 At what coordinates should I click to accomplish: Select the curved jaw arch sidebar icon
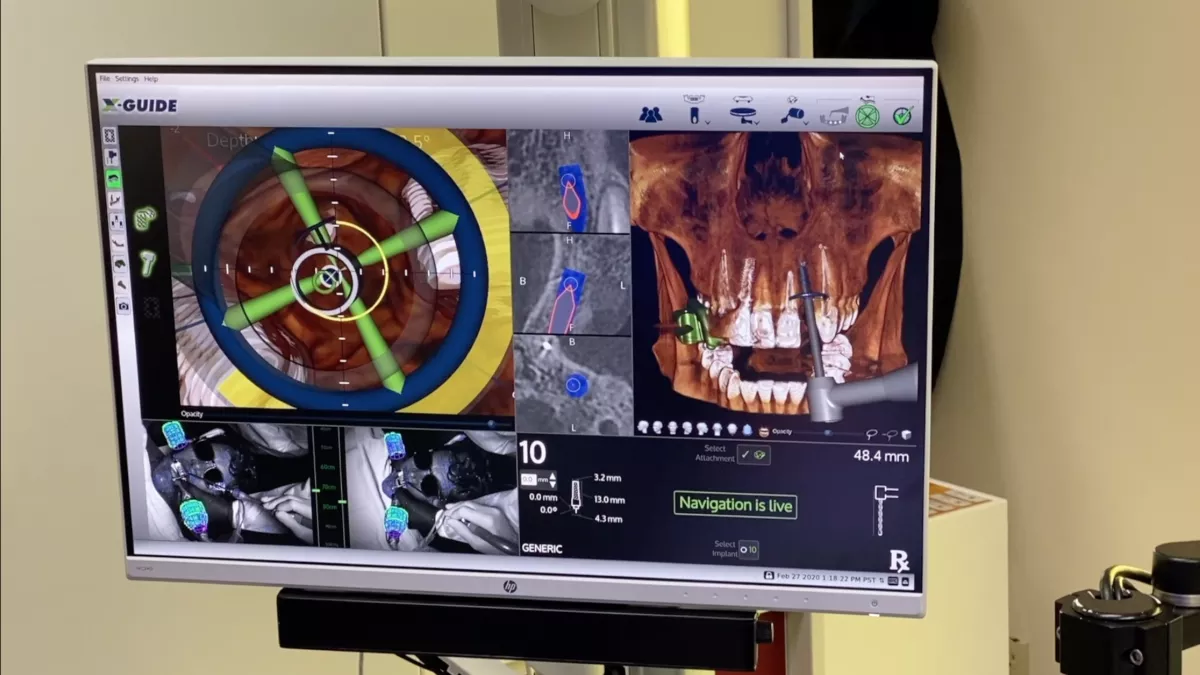pos(118,242)
